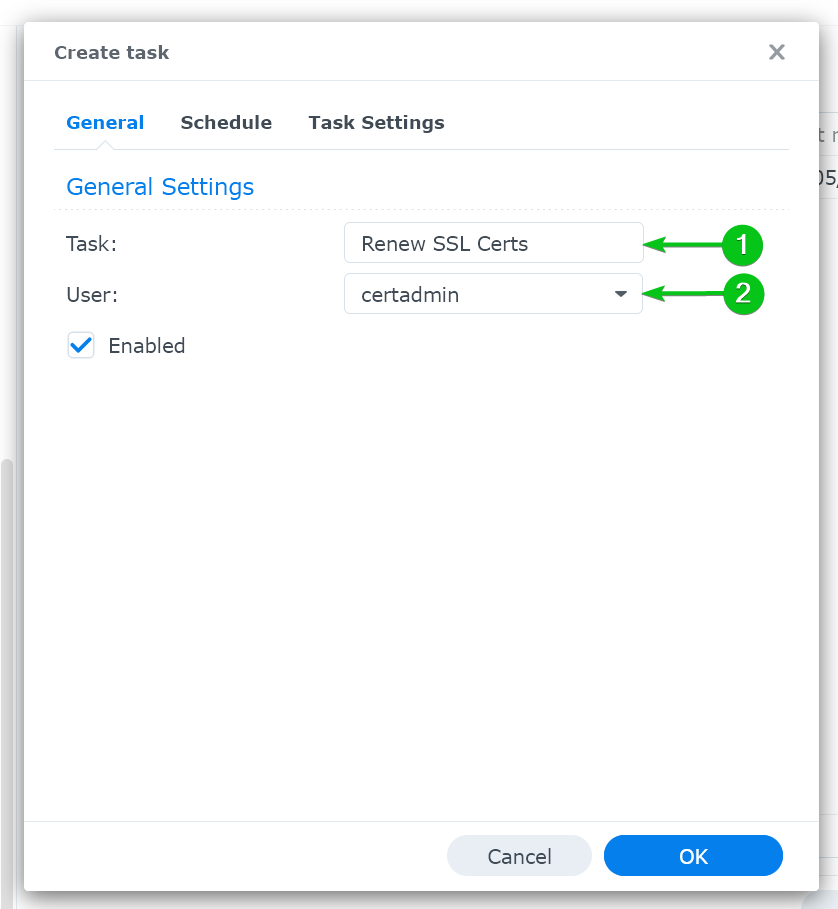This screenshot has width=838, height=909.
Task: Switch to the General tab
Action: (105, 122)
